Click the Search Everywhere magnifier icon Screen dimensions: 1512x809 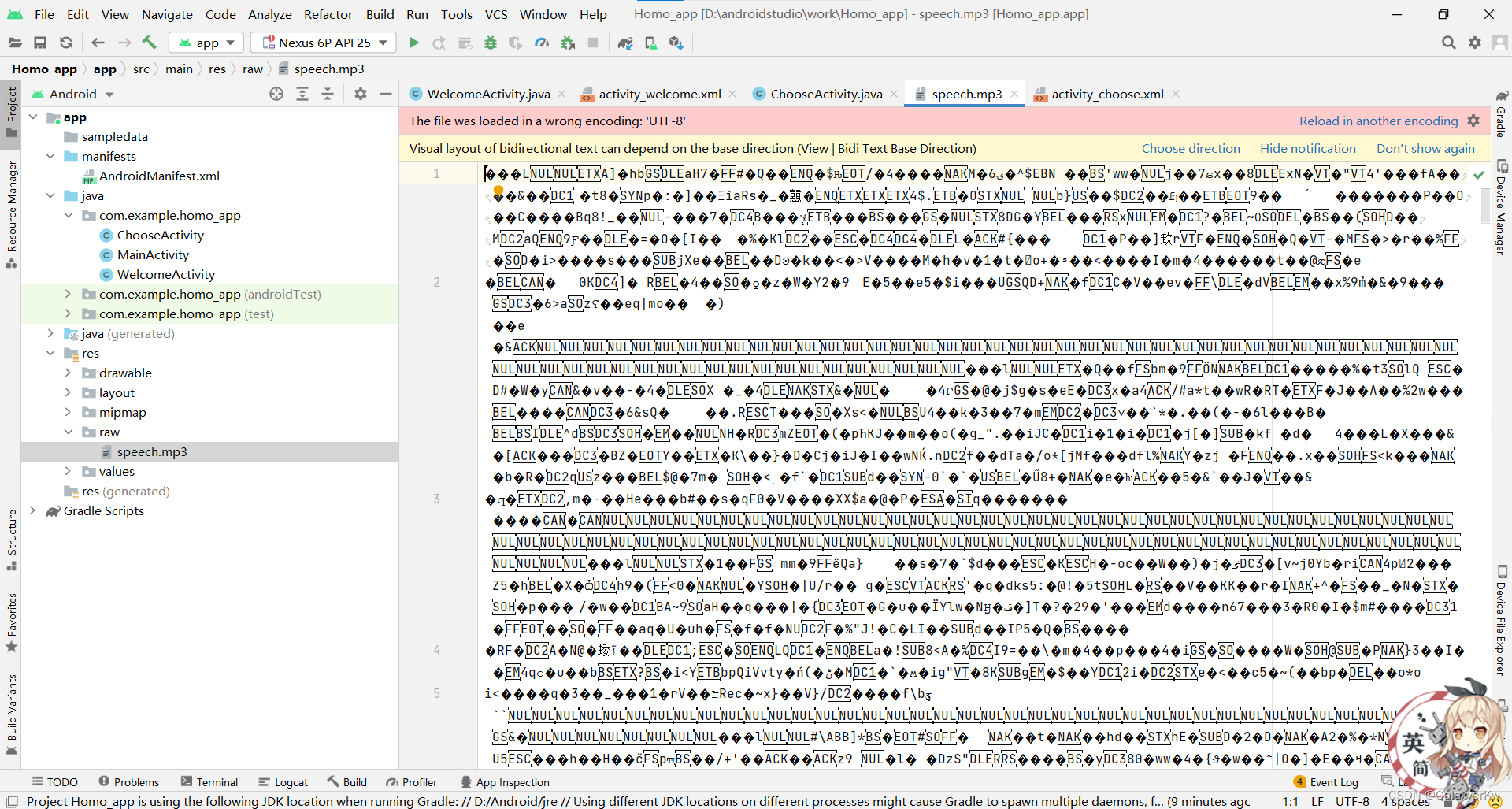(1448, 43)
